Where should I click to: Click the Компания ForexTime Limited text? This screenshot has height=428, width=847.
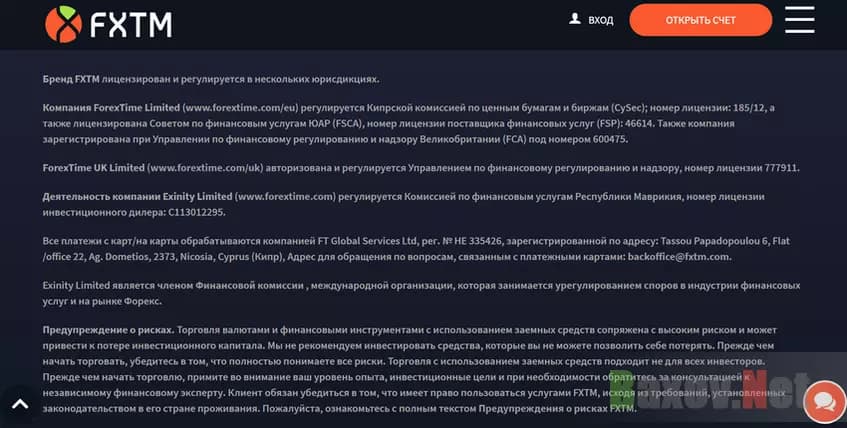[x=111, y=108]
